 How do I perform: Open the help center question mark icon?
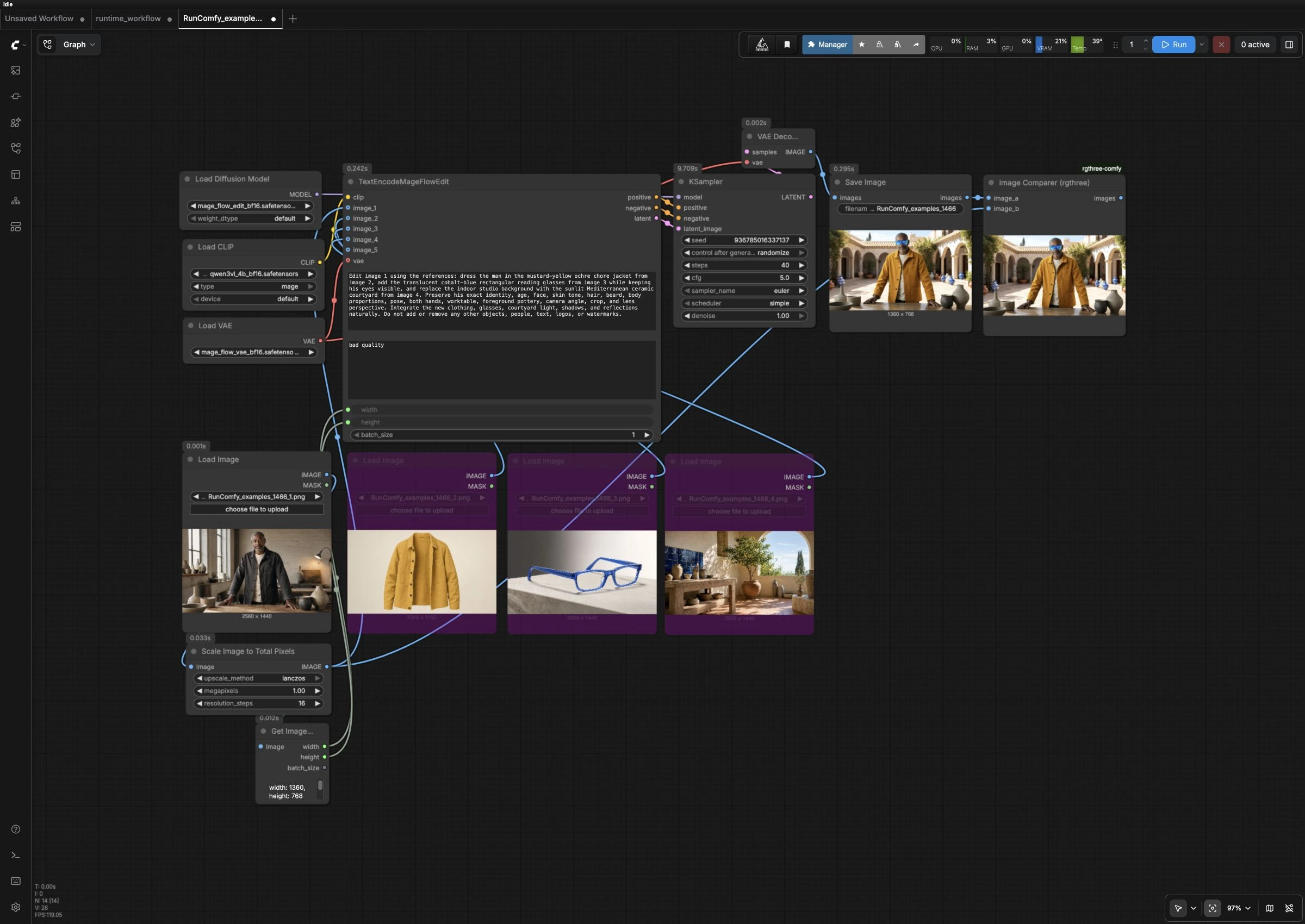click(x=16, y=829)
